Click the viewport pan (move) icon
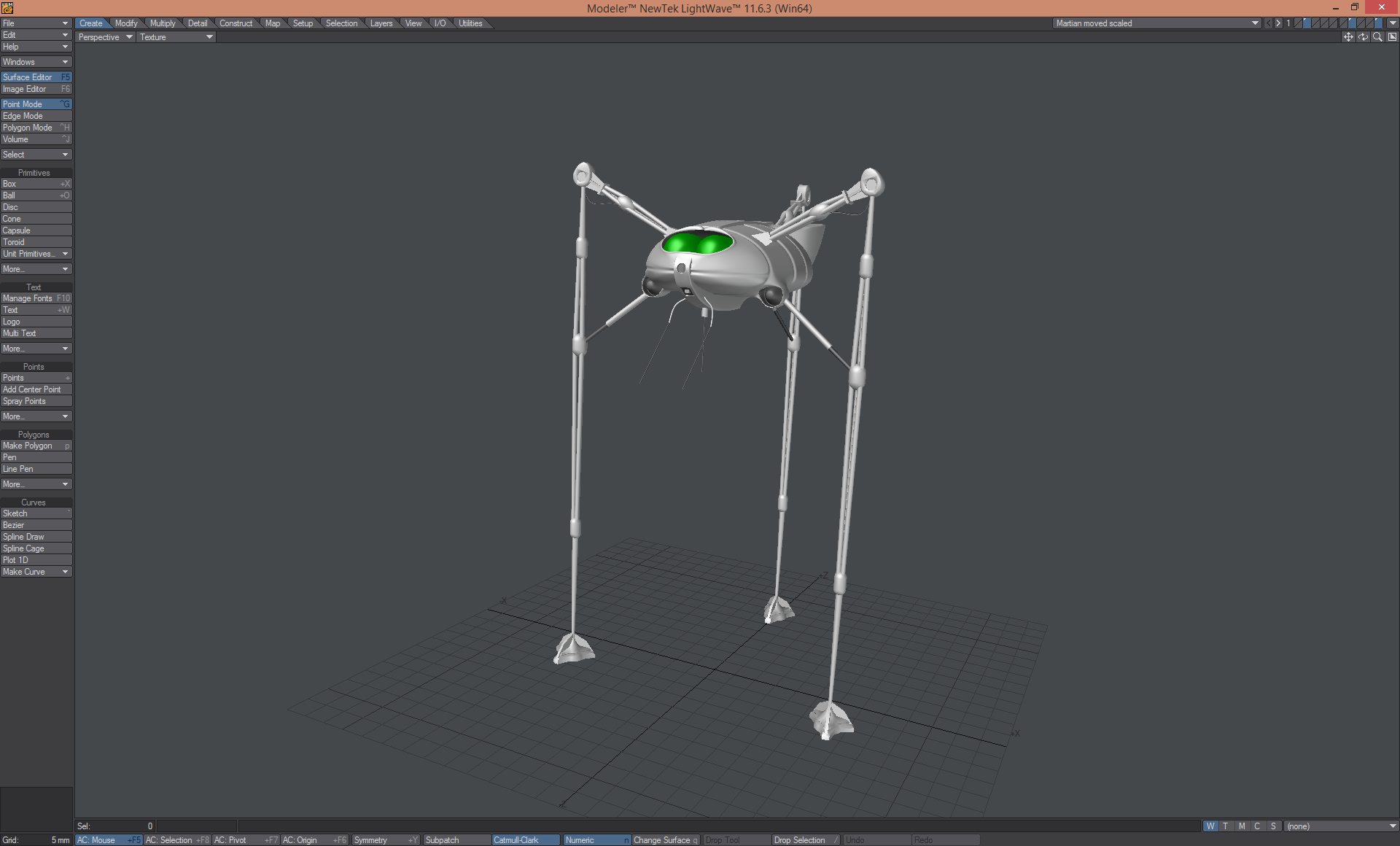This screenshot has height=846, width=1400. [x=1348, y=37]
